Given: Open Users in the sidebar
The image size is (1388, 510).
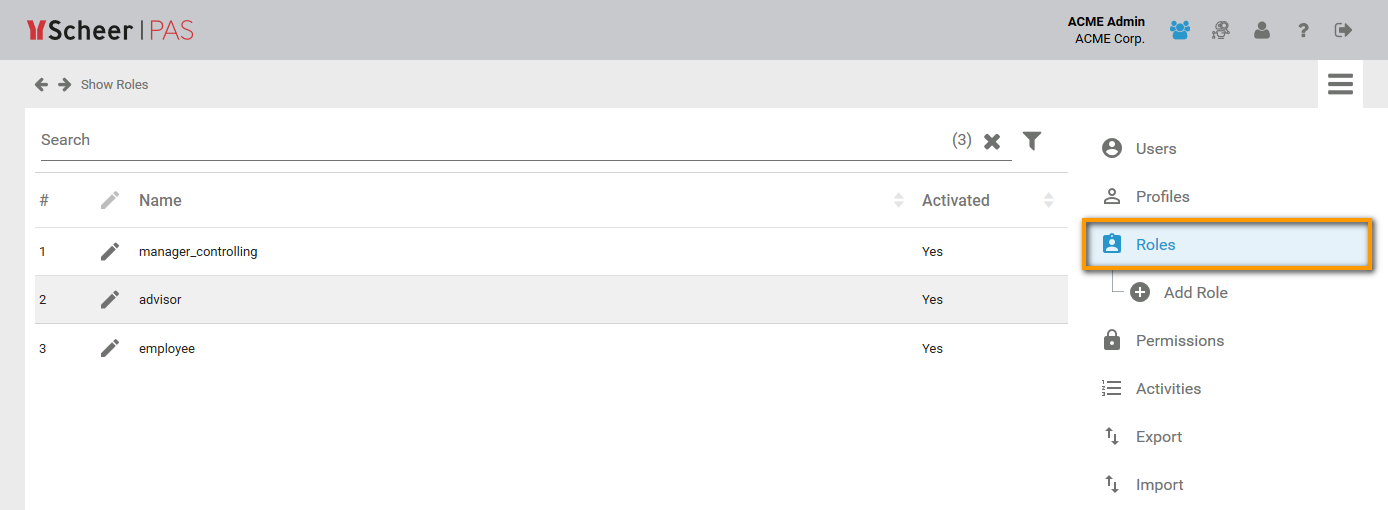Looking at the screenshot, I should click(x=1155, y=148).
